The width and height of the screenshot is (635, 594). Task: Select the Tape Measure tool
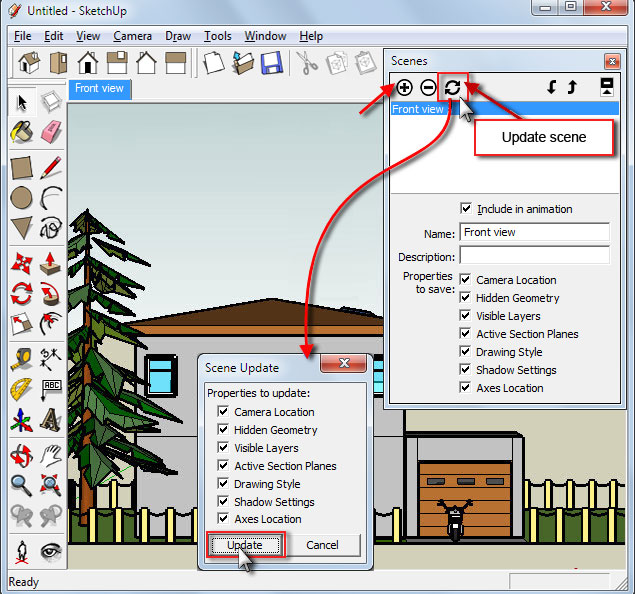[22, 359]
